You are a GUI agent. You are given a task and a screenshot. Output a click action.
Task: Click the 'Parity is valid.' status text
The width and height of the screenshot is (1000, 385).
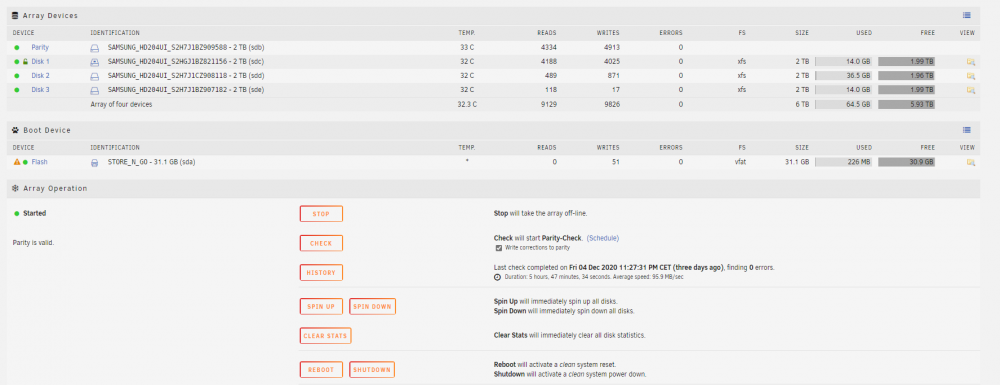33,243
